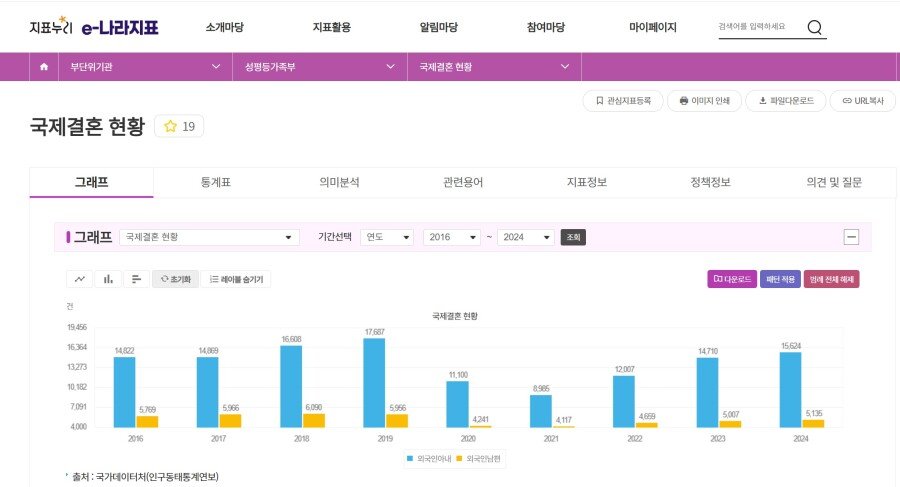
Task: Switch to the 통계표 tab
Action: pos(215,182)
